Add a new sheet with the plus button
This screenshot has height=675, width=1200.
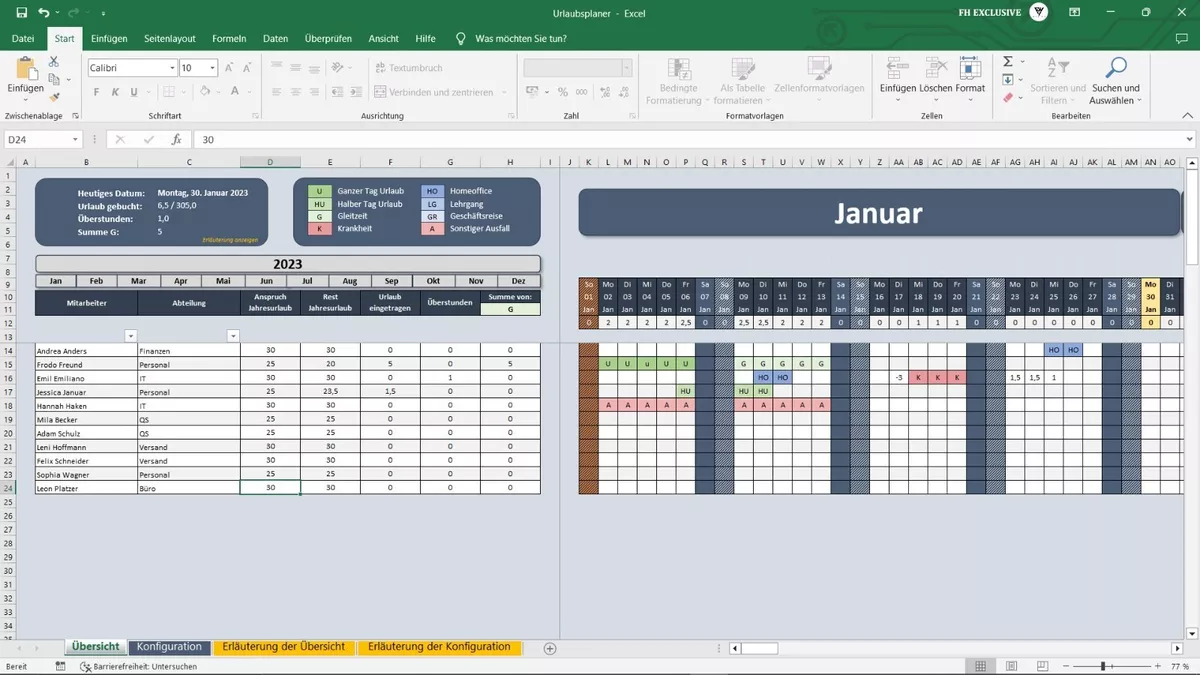(x=549, y=648)
